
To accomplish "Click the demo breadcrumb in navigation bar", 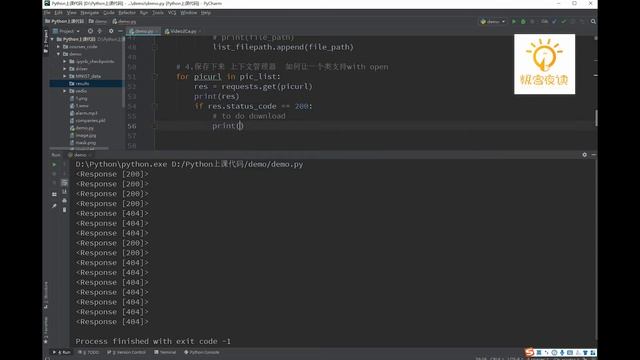I will pyautogui.click(x=98, y=21).
